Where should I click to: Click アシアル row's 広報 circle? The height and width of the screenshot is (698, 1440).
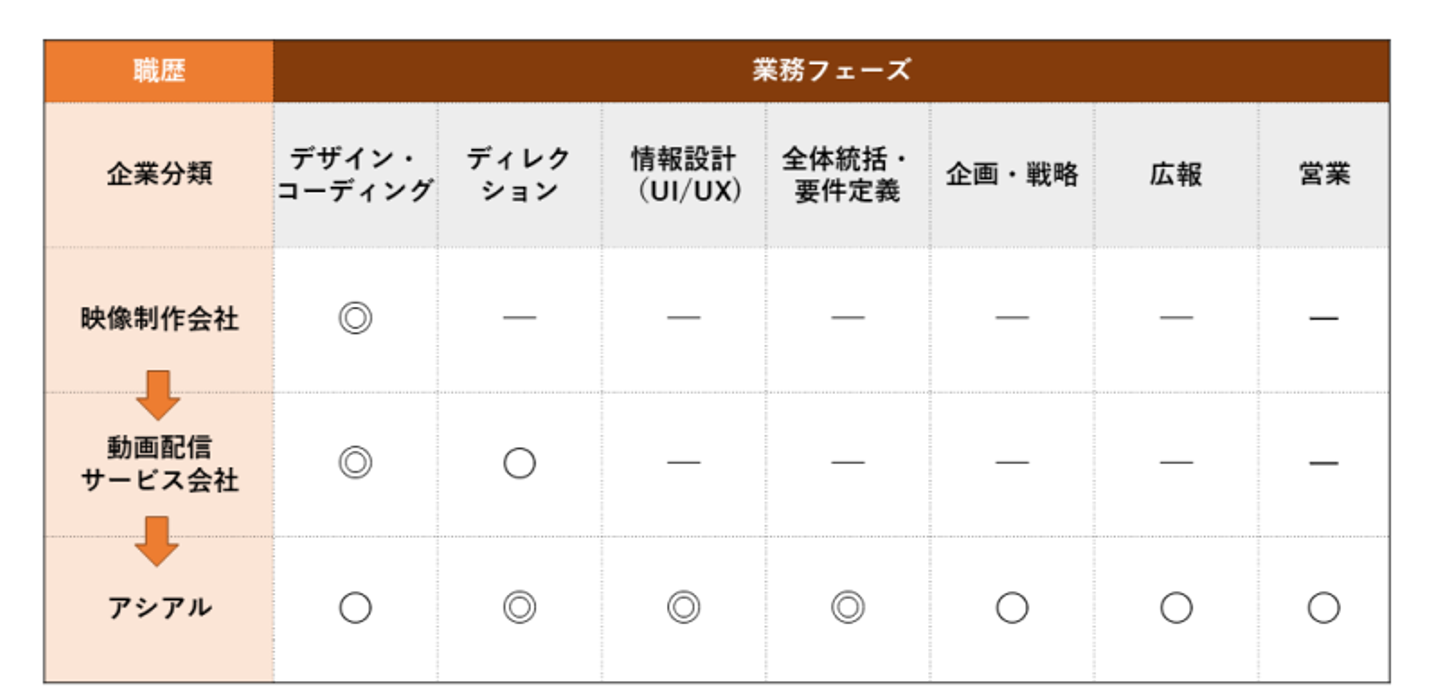tap(1176, 607)
